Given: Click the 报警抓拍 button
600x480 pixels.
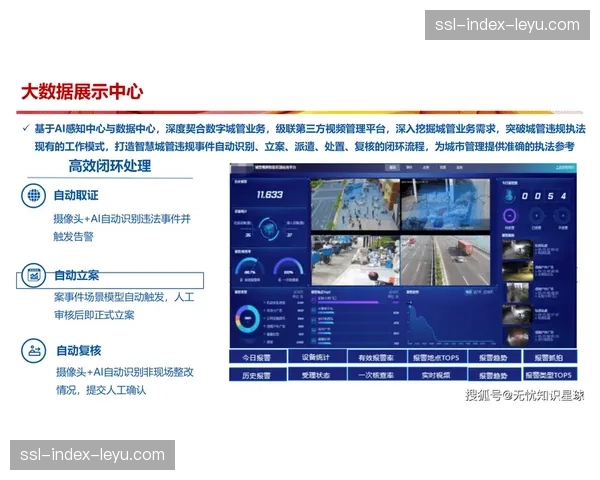Looking at the screenshot, I should click(x=549, y=358).
